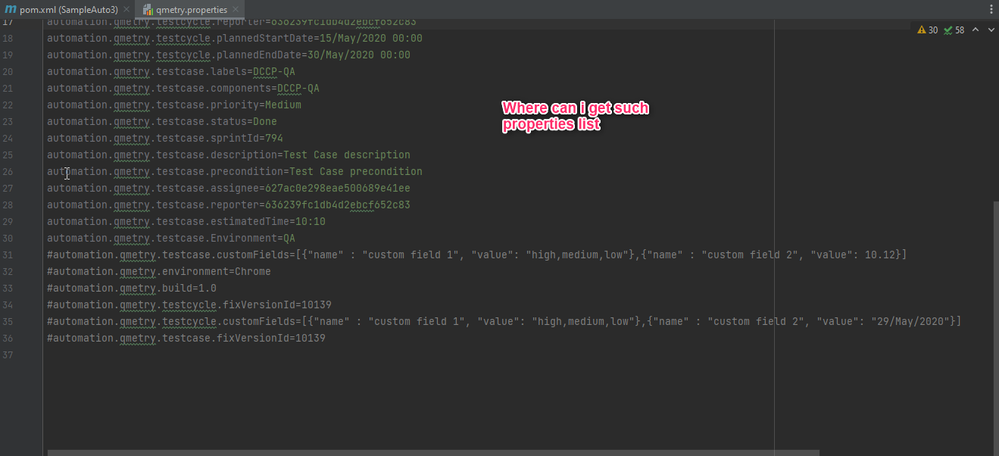The image size is (999, 456).
Task: Click the #automation.qmetry.environment=Chrome line
Action: [x=159, y=271]
